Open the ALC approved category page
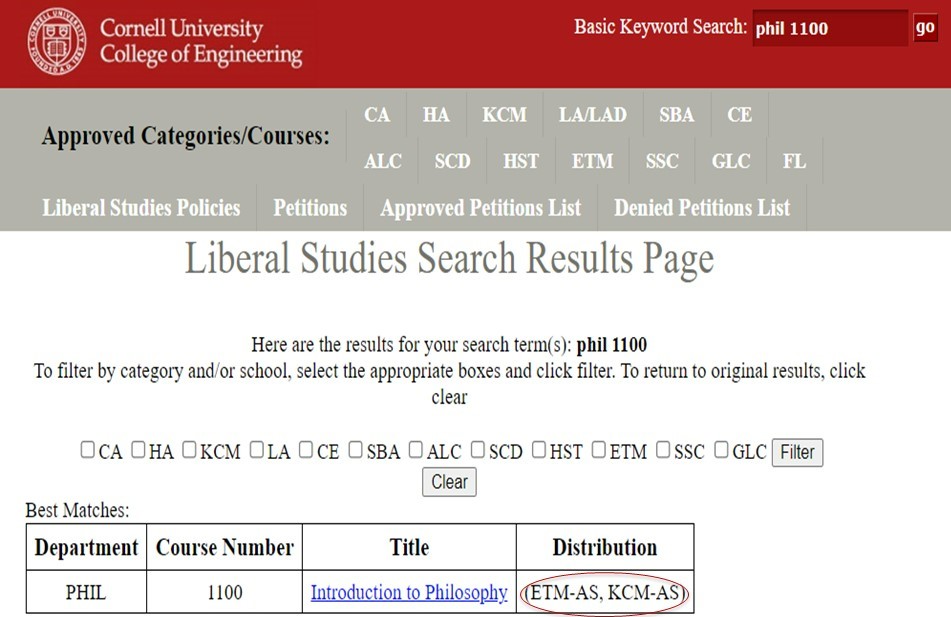This screenshot has height=617, width=951. click(383, 161)
